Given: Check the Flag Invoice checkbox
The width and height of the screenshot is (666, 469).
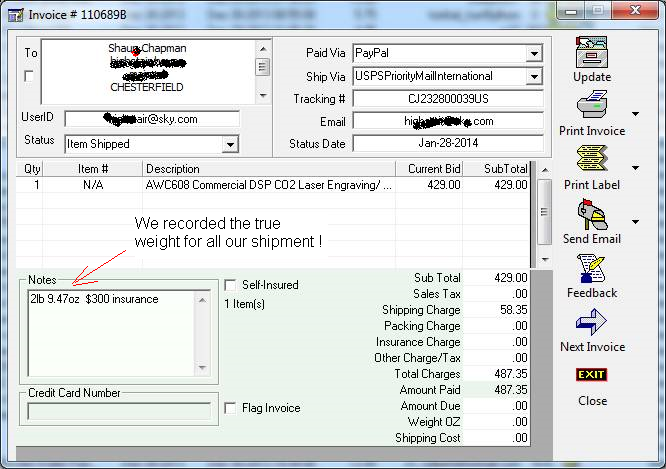Looking at the screenshot, I should [x=230, y=408].
